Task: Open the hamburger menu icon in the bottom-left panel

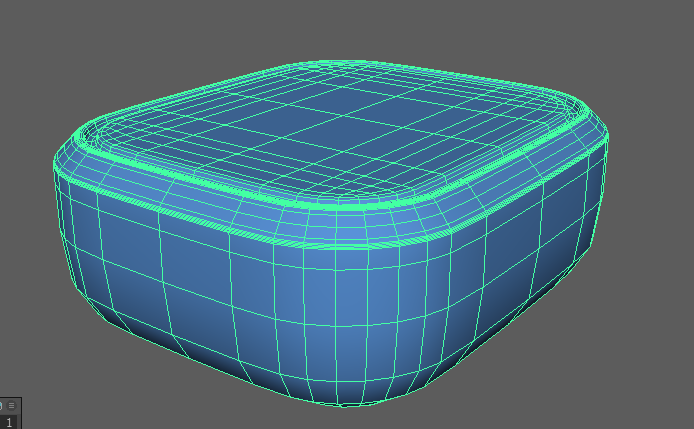Action: point(12,405)
